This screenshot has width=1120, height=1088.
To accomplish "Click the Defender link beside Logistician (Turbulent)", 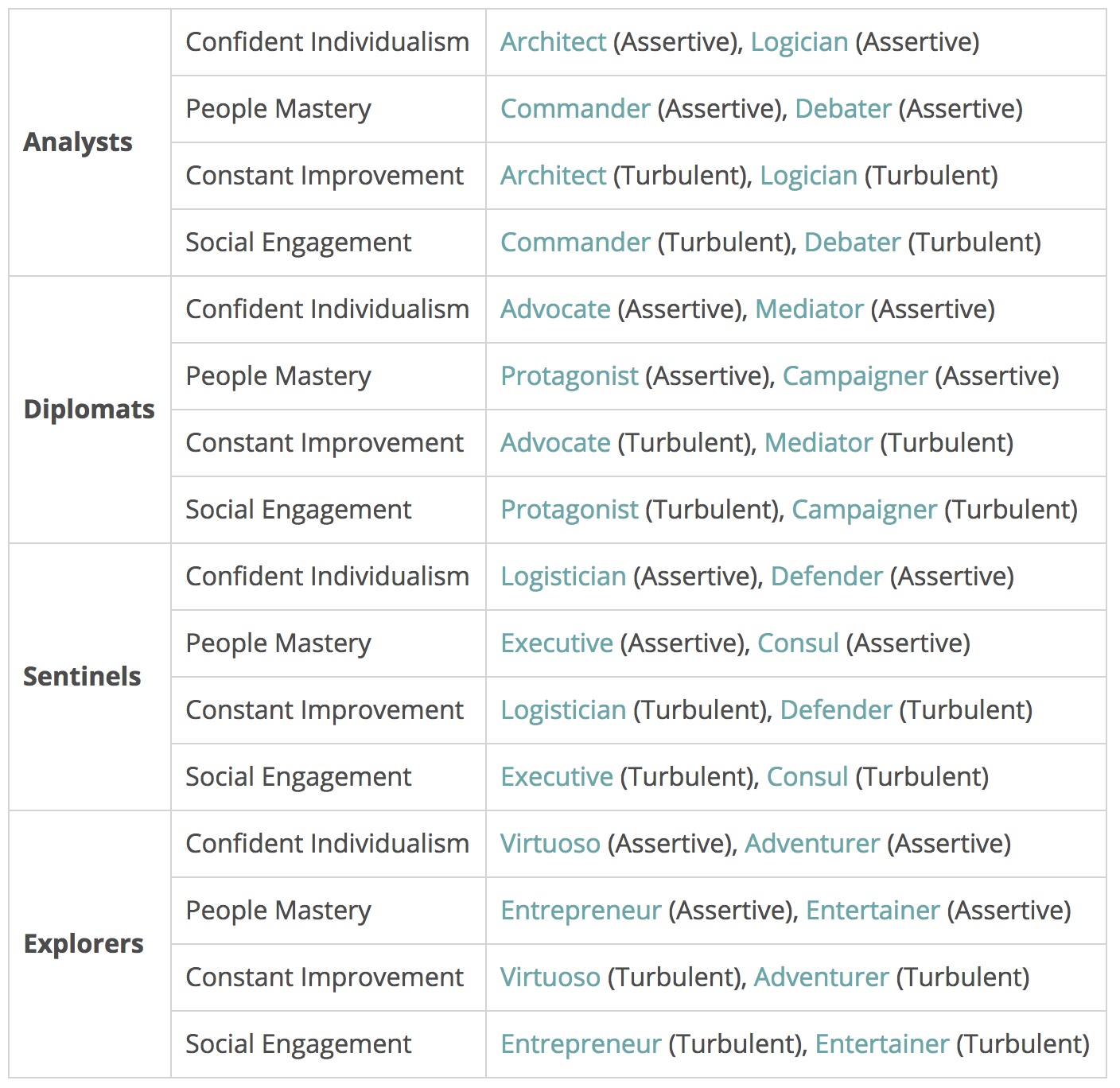I will click(x=836, y=710).
